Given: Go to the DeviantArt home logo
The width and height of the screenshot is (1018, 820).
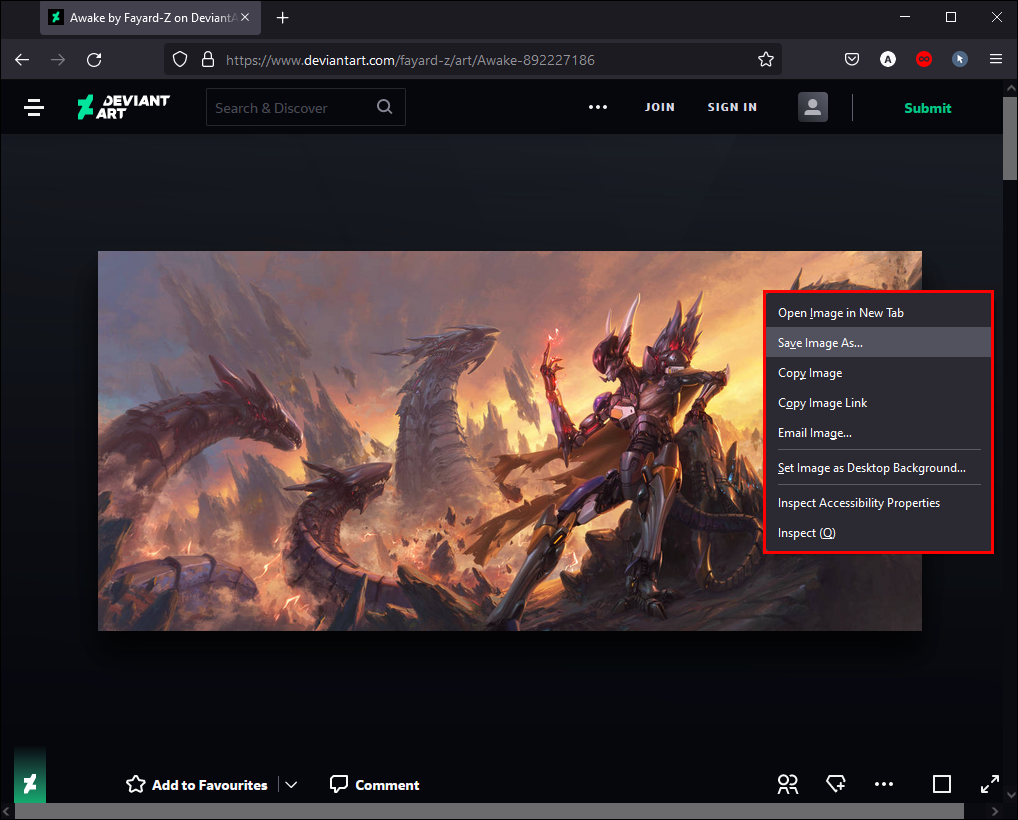Looking at the screenshot, I should (x=123, y=107).
